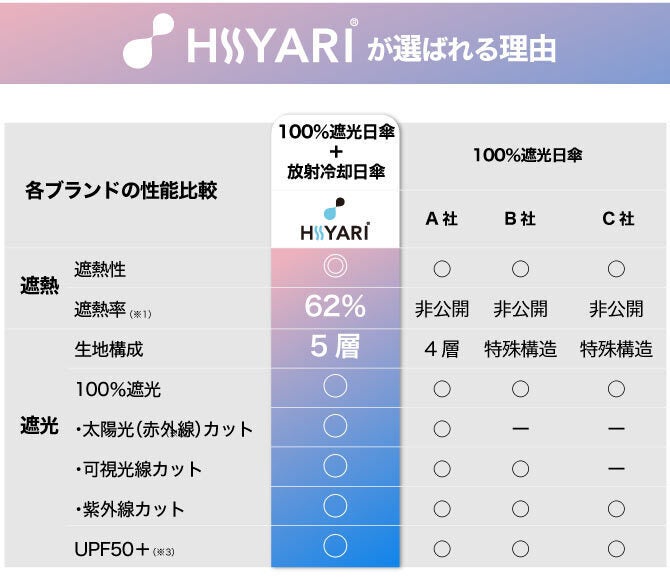The image size is (670, 578).
Task: Click A社's 非公開 cell in 遮熱率 row
Action: point(441,309)
